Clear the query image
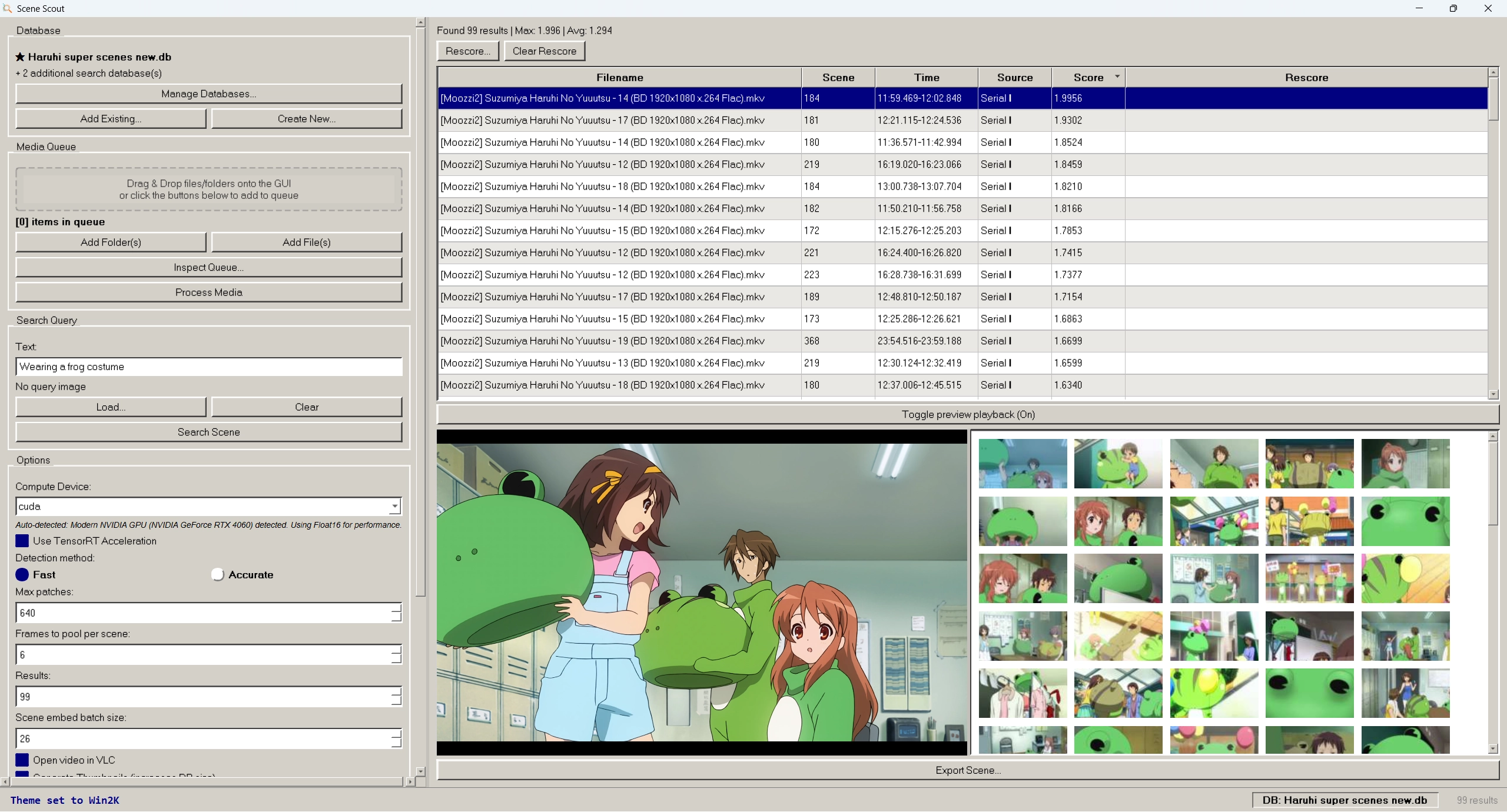Viewport: 1507px width, 812px height. click(x=307, y=407)
